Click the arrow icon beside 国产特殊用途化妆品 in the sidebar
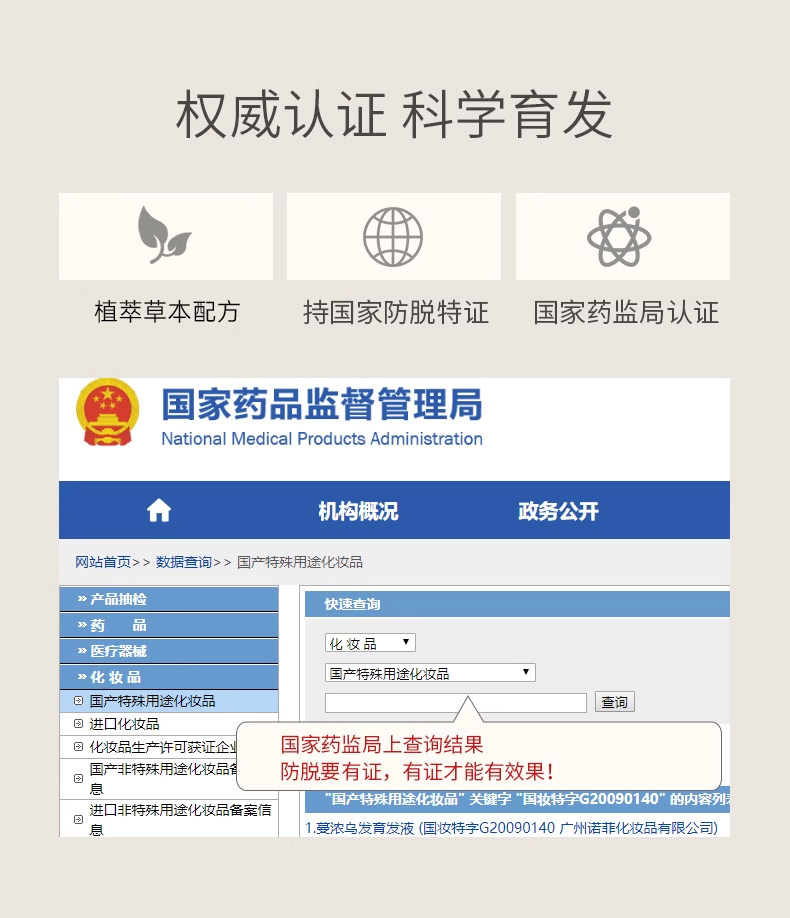 click(78, 700)
